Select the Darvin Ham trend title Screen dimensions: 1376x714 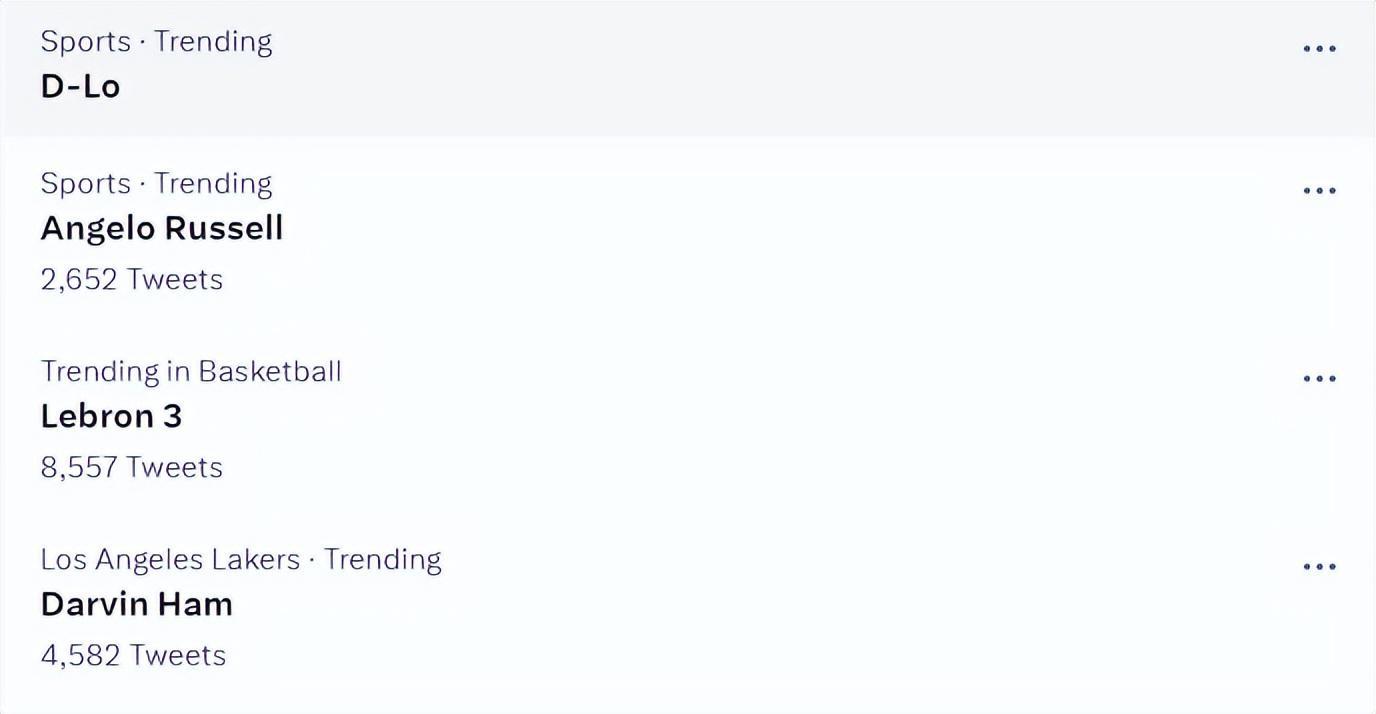(136, 604)
